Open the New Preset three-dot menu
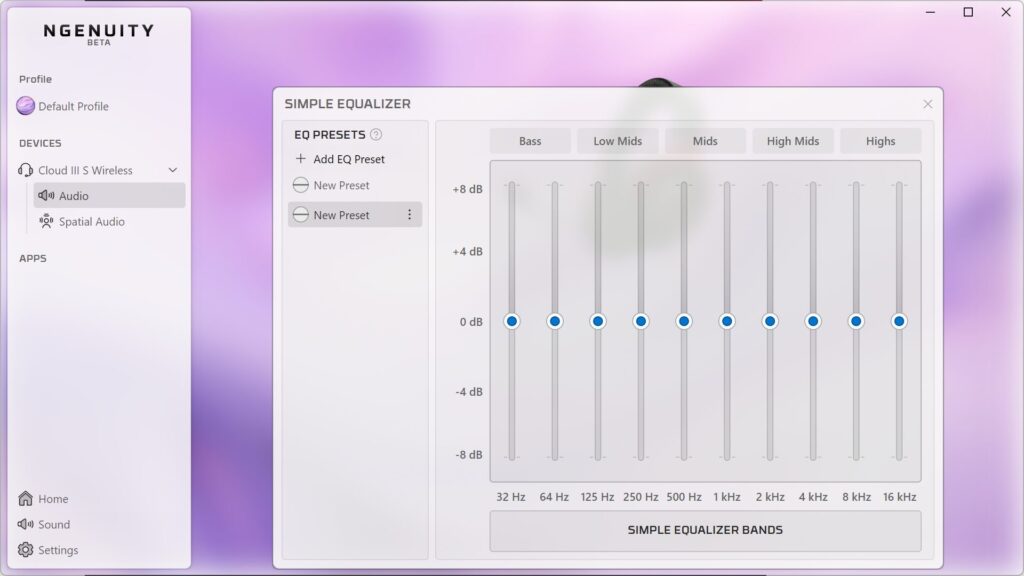1024x576 pixels. point(408,214)
